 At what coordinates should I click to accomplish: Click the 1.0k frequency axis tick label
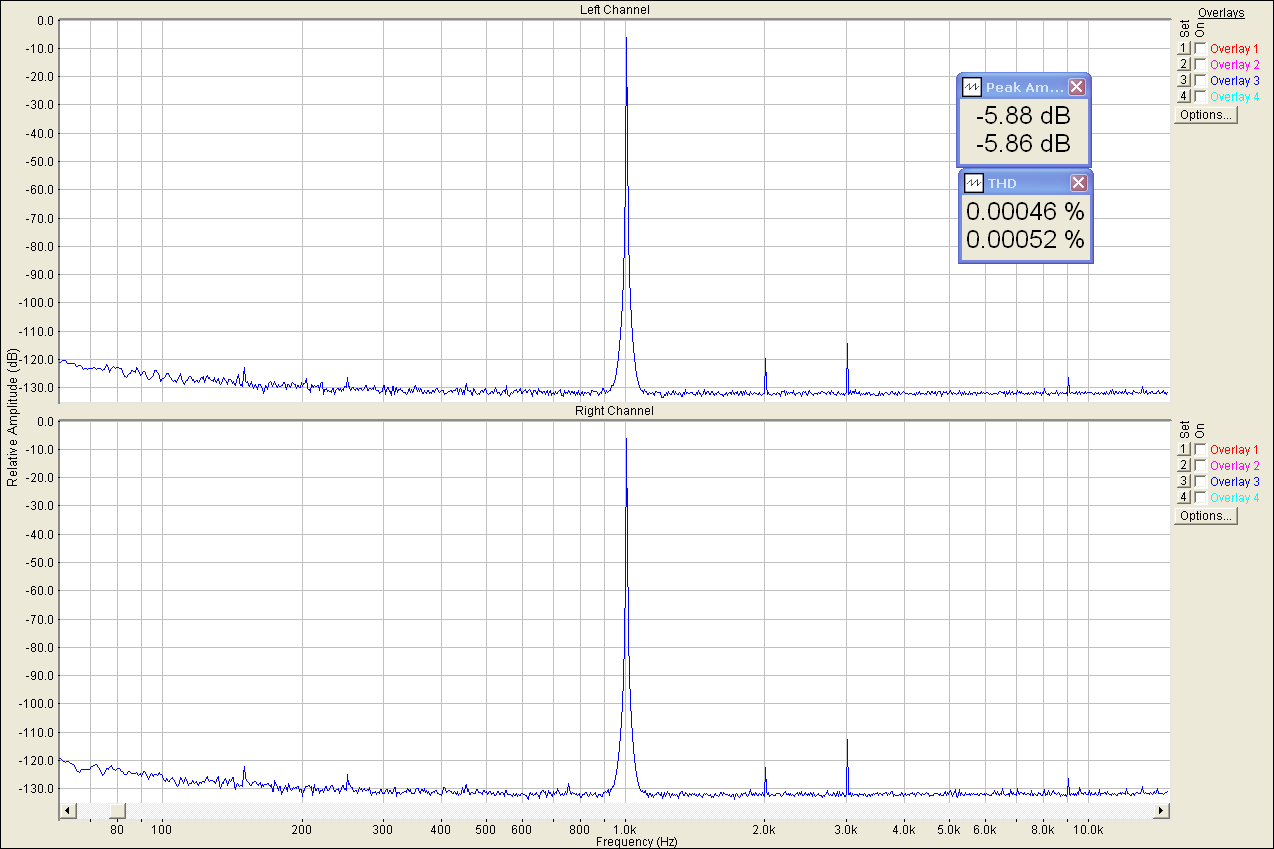(626, 830)
